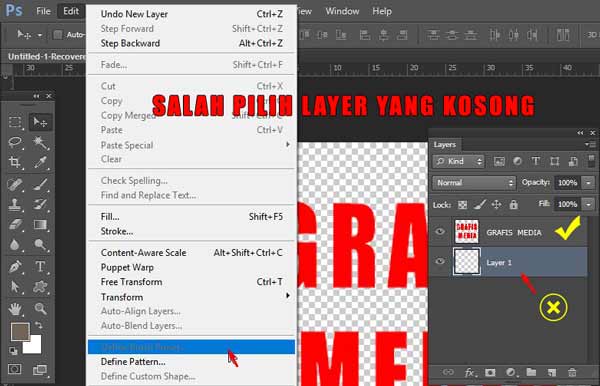The width and height of the screenshot is (600, 386).
Task: Click the foreground color swatch
Action: click(x=20, y=331)
